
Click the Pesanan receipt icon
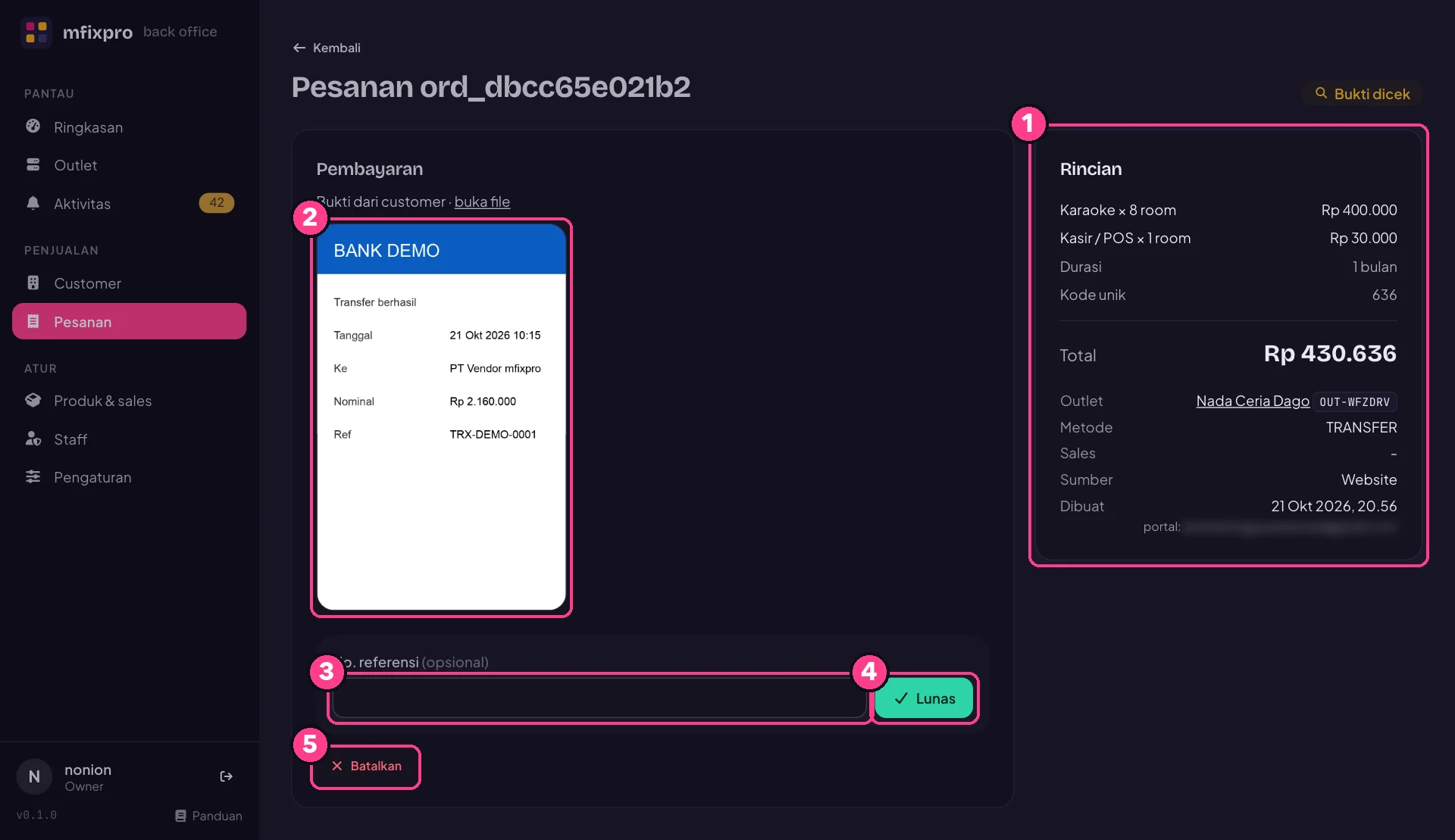point(33,321)
